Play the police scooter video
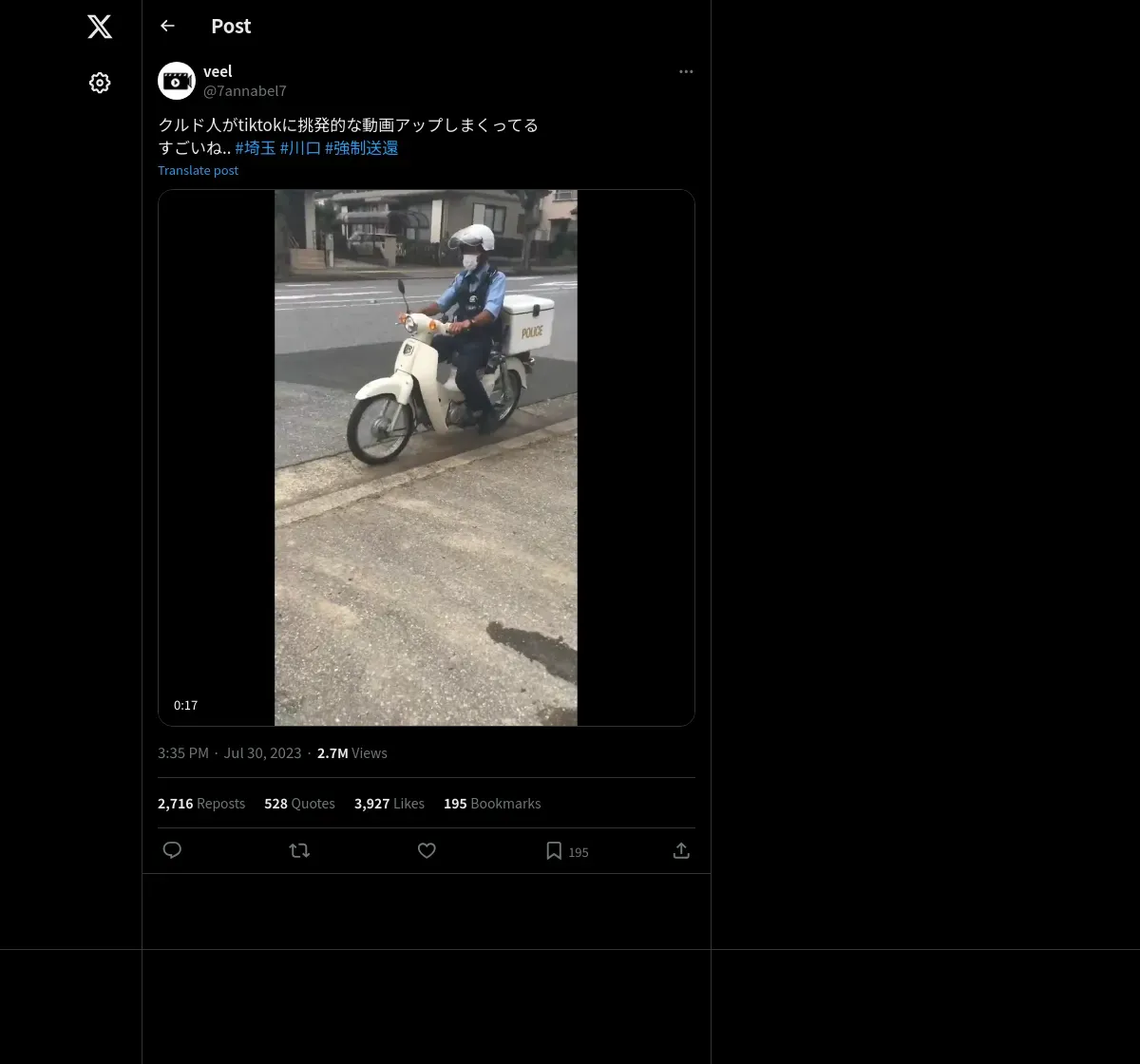 pyautogui.click(x=427, y=458)
